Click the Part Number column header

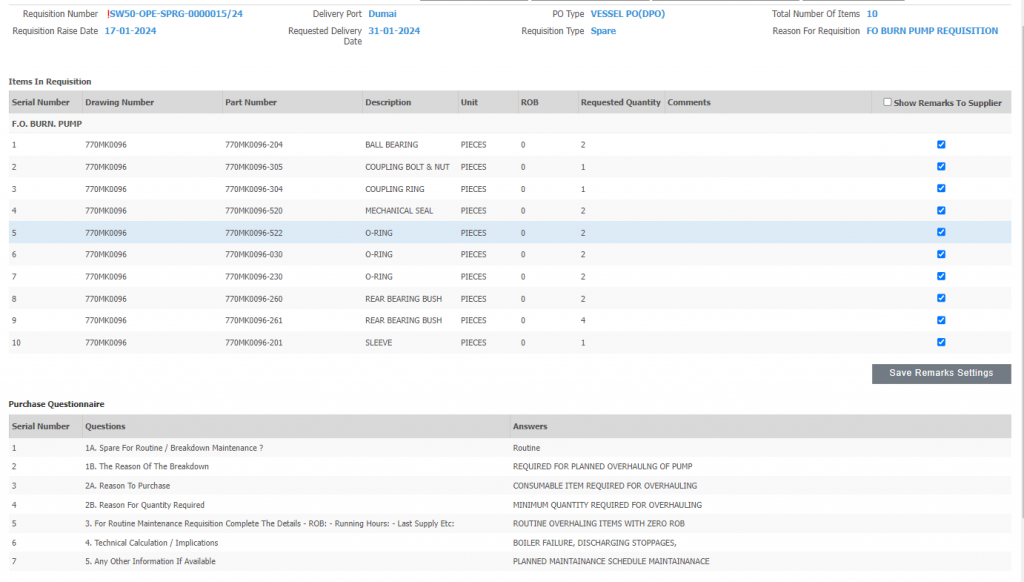251,102
